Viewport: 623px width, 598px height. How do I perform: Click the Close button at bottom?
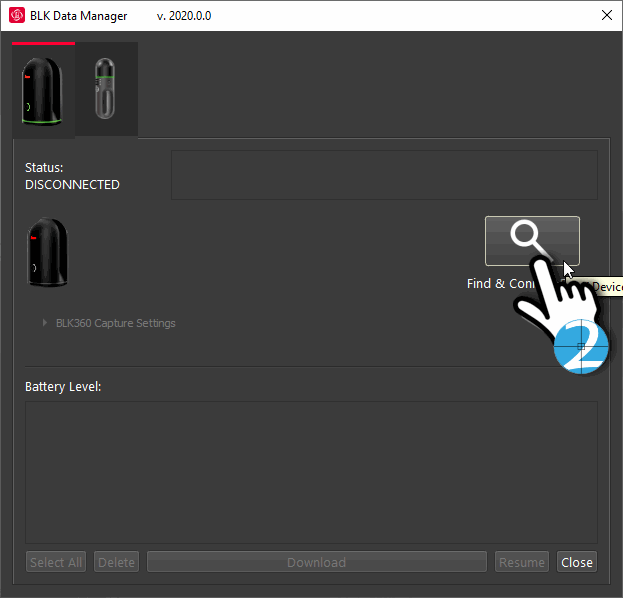(577, 562)
